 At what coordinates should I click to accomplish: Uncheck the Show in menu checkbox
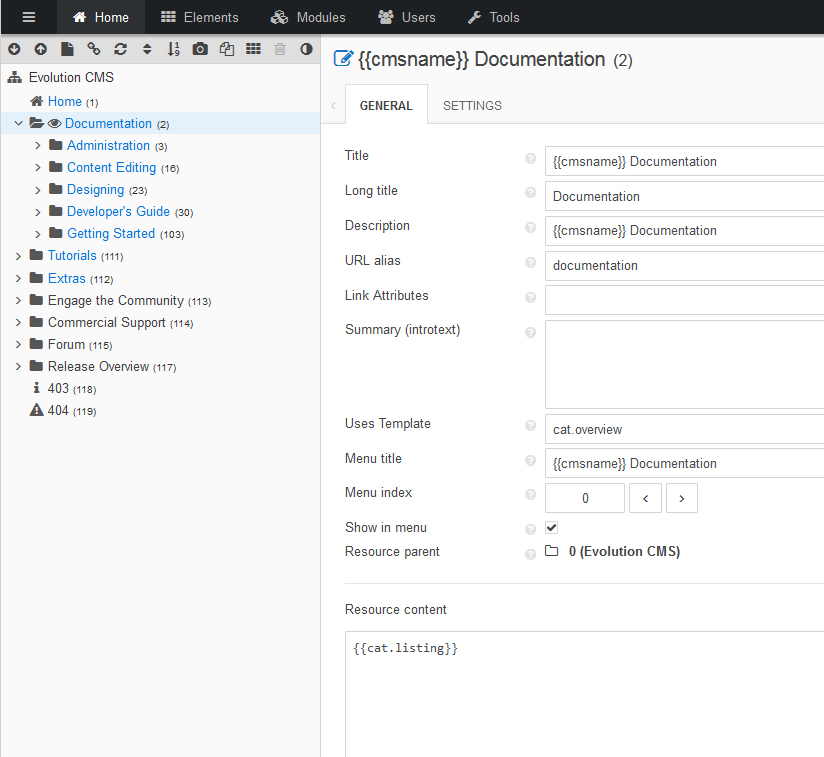click(x=551, y=527)
